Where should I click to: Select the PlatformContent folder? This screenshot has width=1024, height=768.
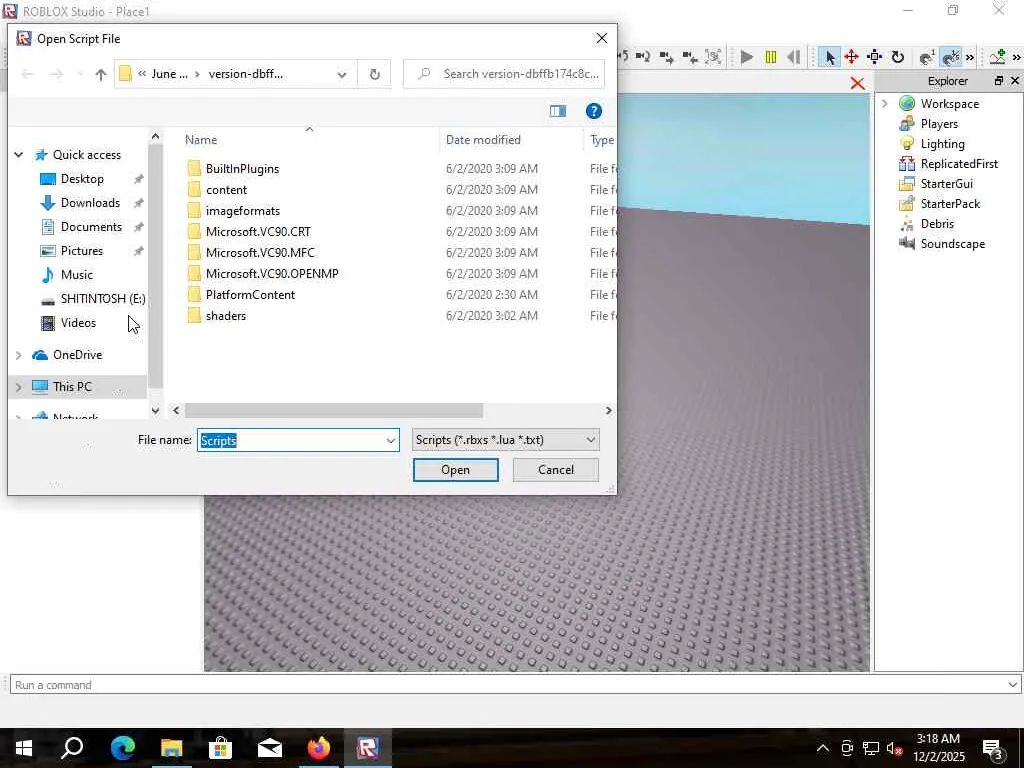[250, 295]
